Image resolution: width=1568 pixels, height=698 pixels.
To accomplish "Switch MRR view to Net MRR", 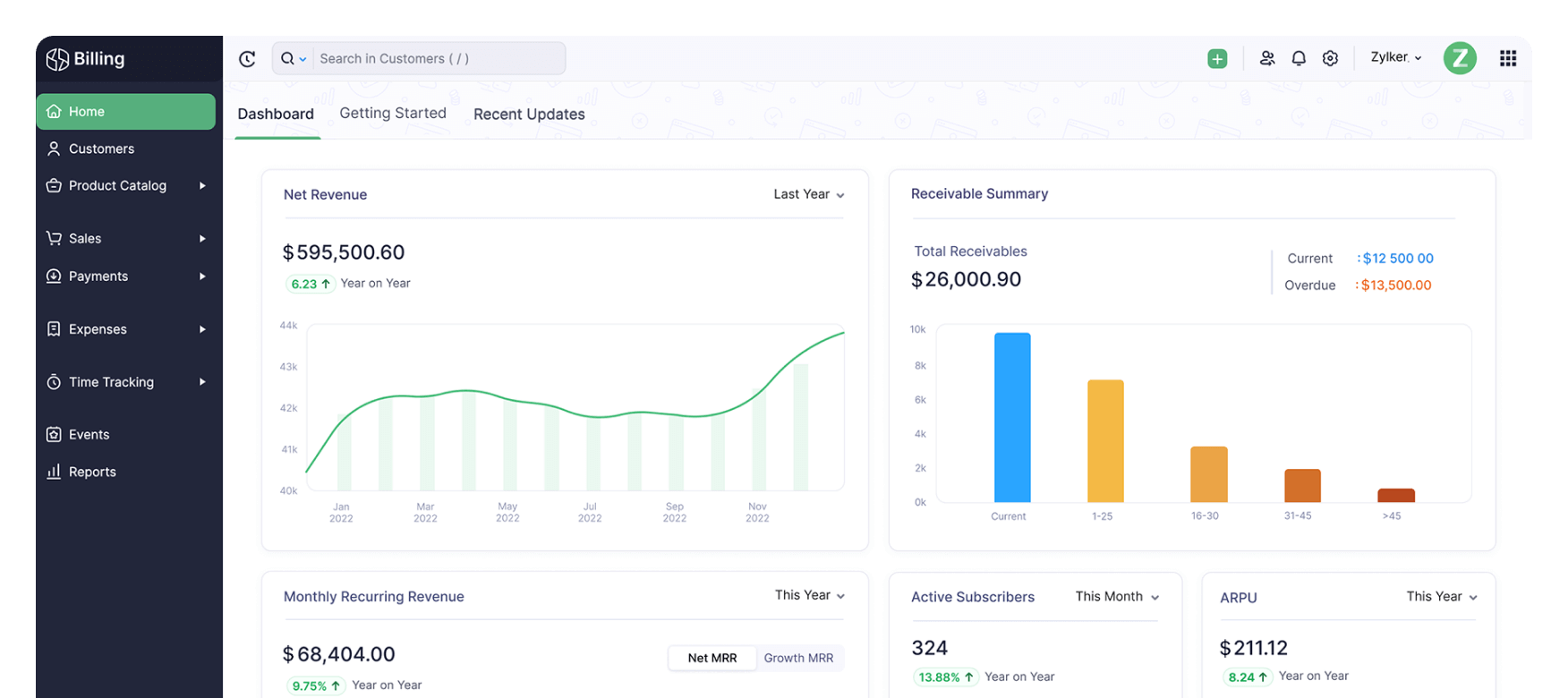I will [x=712, y=658].
